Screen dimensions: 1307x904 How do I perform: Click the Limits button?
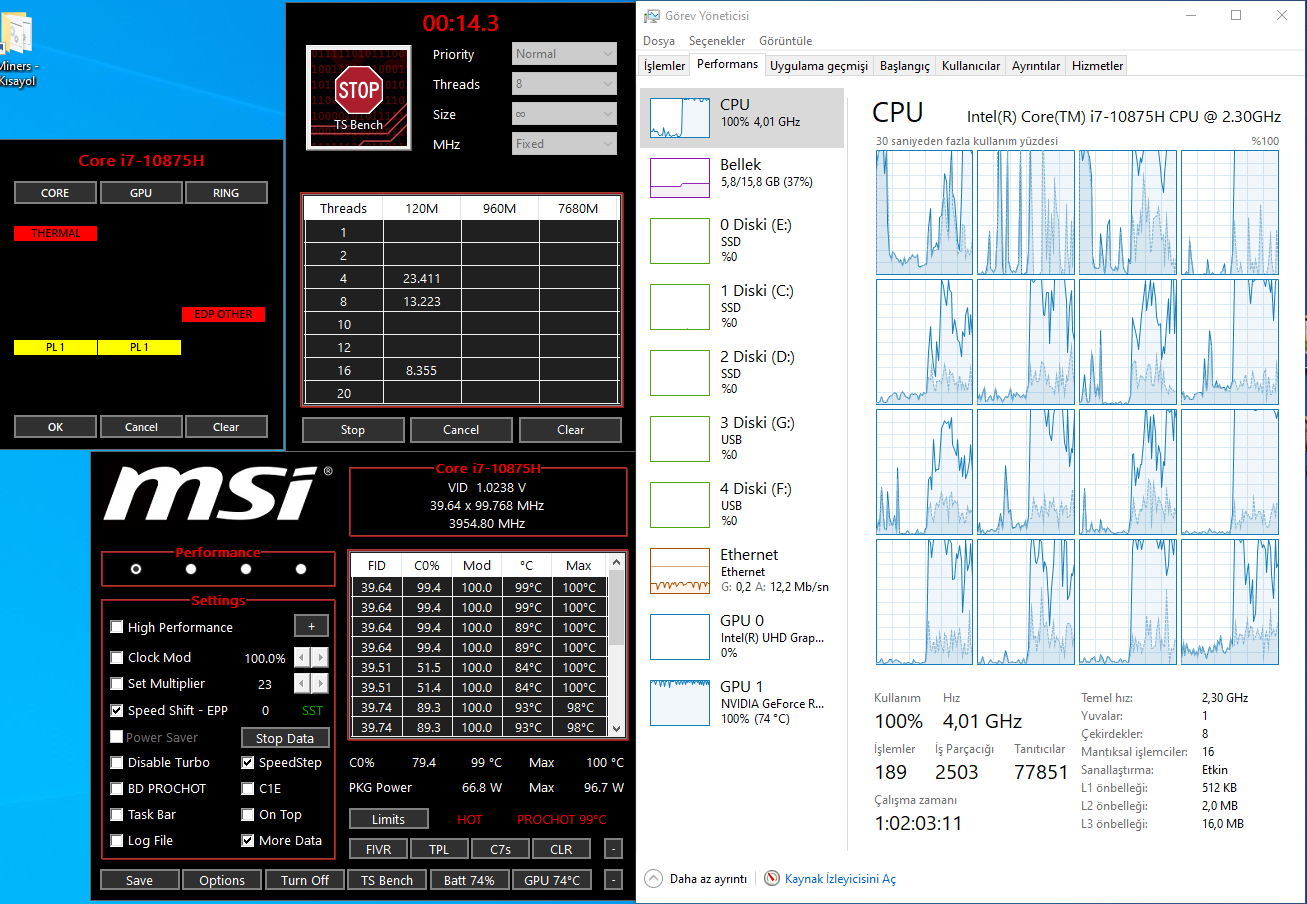click(x=389, y=819)
